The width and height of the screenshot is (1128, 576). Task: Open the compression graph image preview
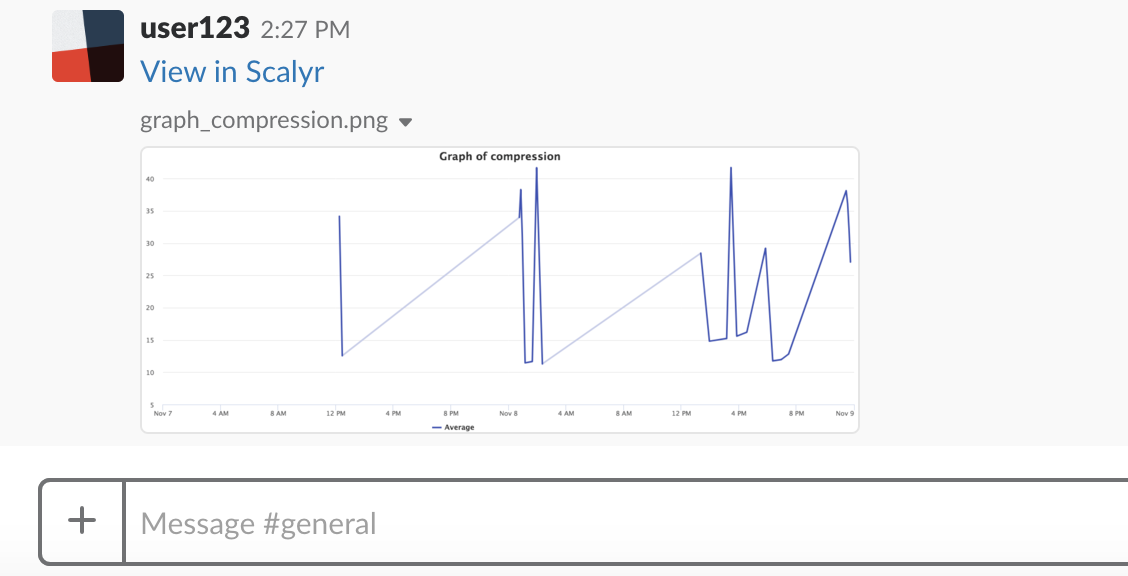pos(500,290)
